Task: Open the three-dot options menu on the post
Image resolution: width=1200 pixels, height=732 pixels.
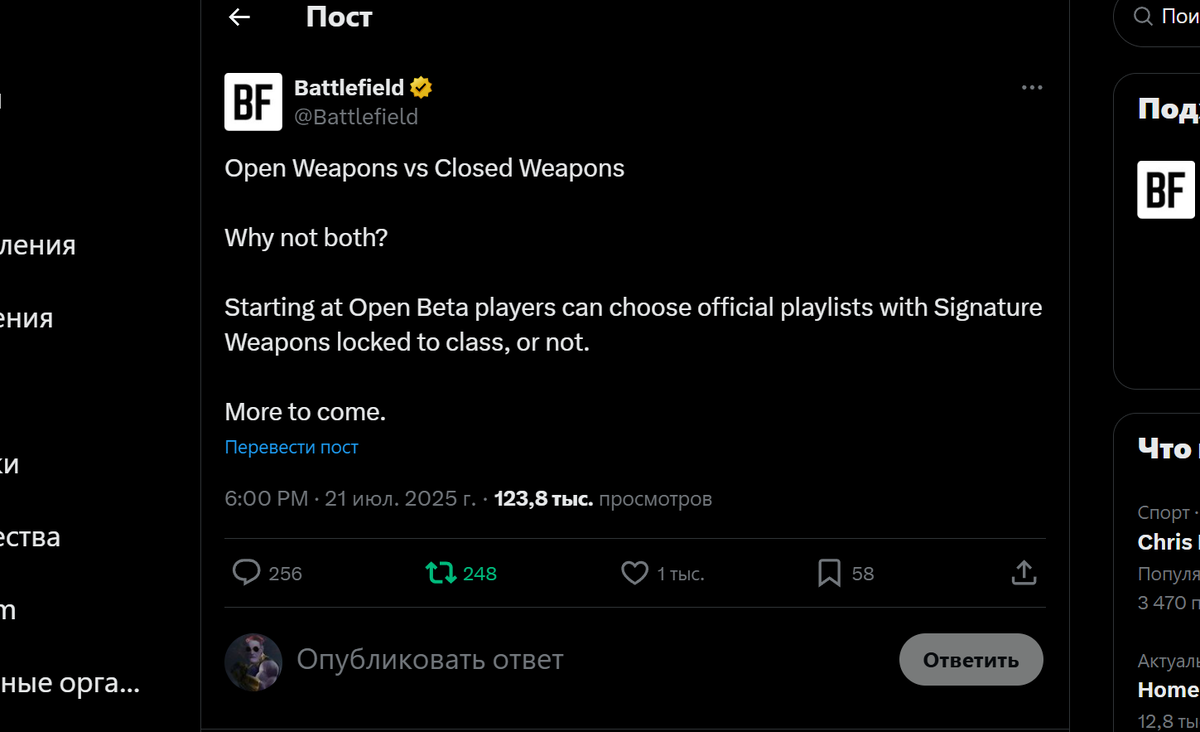Action: (1031, 87)
